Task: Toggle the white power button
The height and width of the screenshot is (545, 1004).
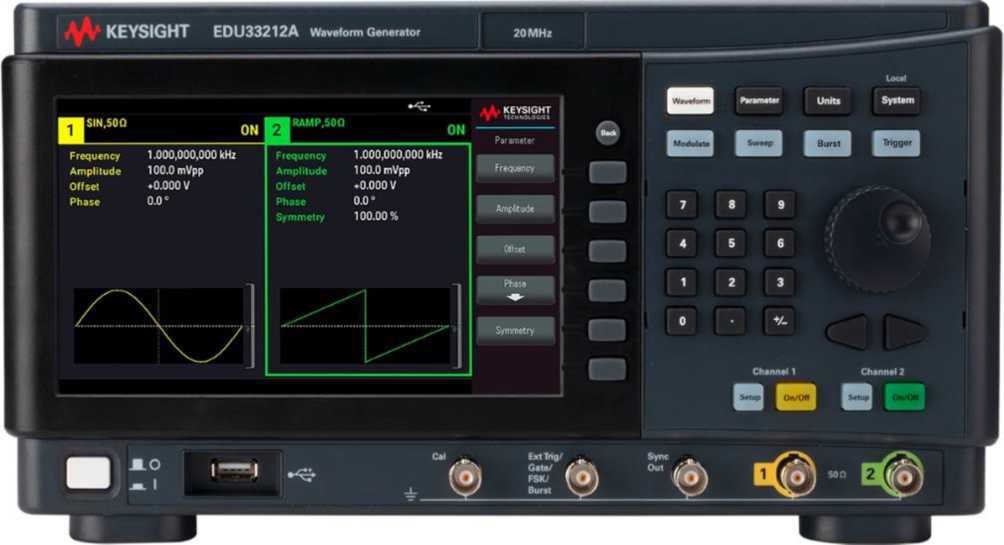Action: click(x=88, y=473)
